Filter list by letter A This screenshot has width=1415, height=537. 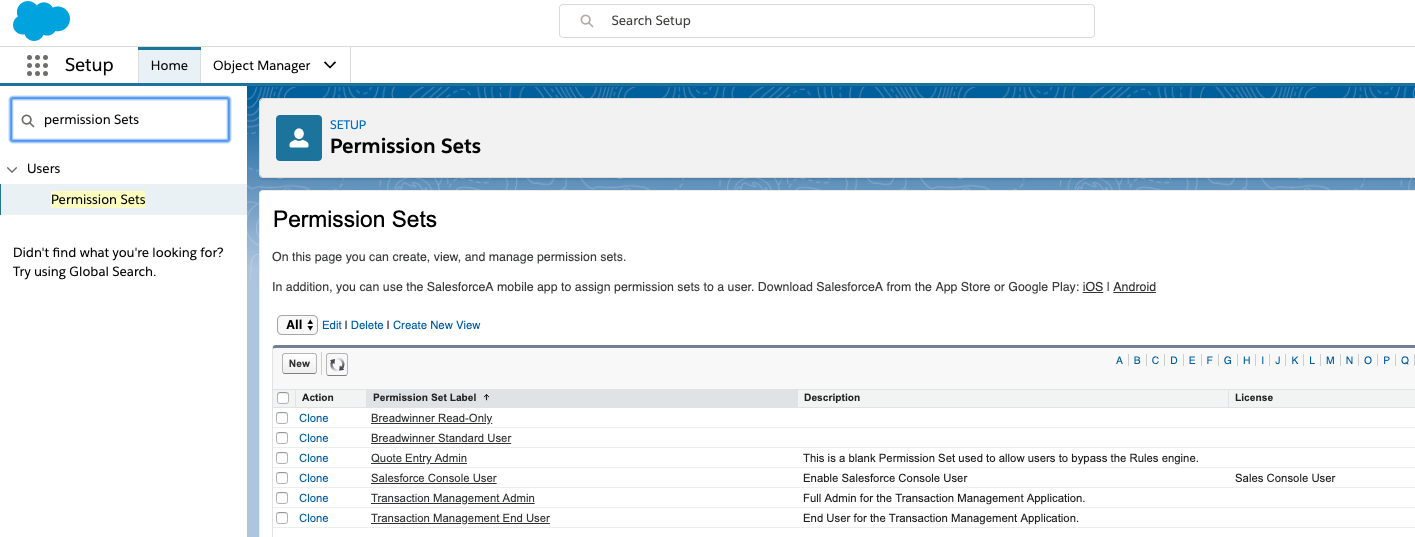[1120, 361]
